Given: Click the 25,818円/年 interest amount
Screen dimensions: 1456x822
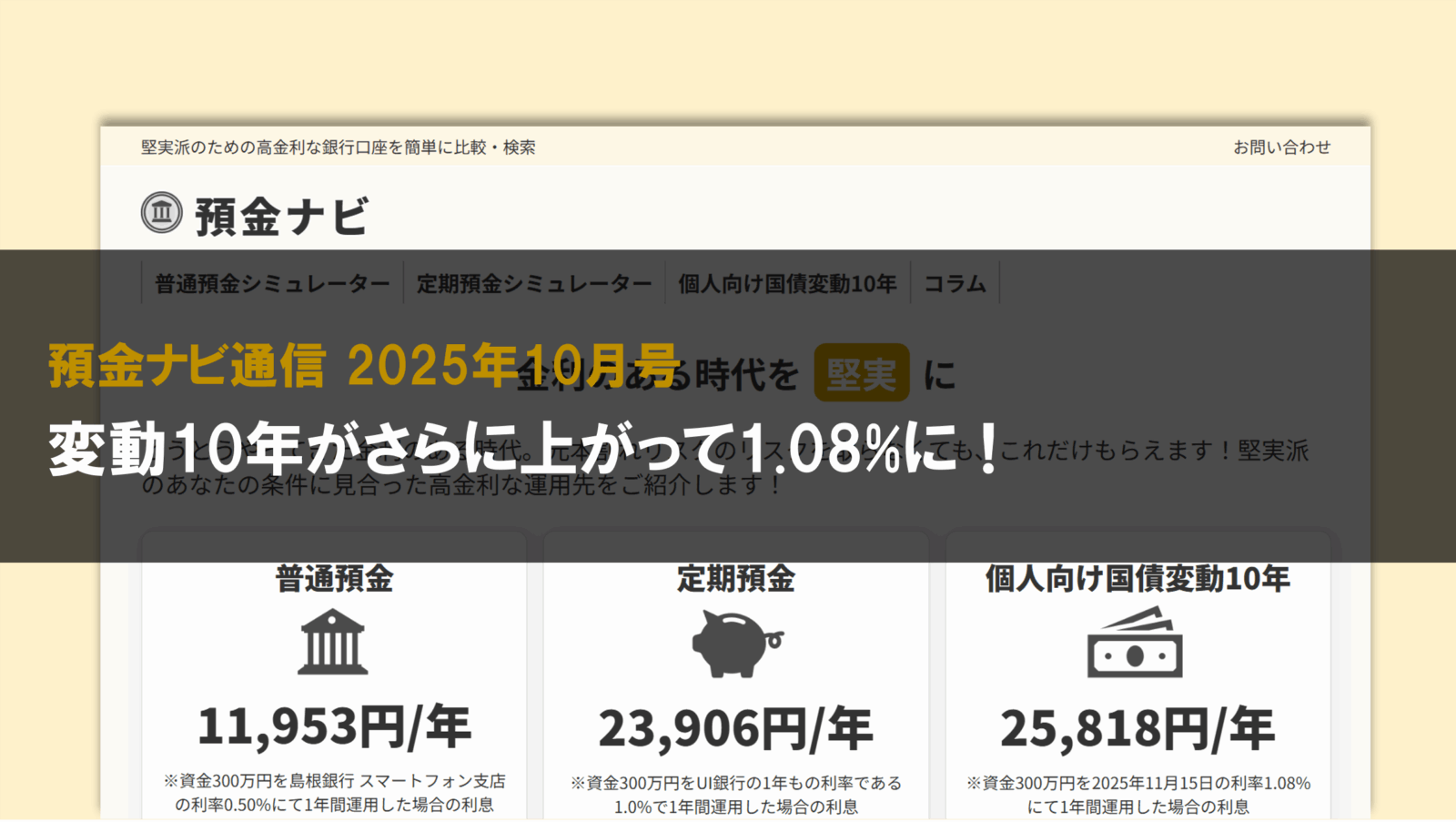Looking at the screenshot, I should tap(1137, 729).
